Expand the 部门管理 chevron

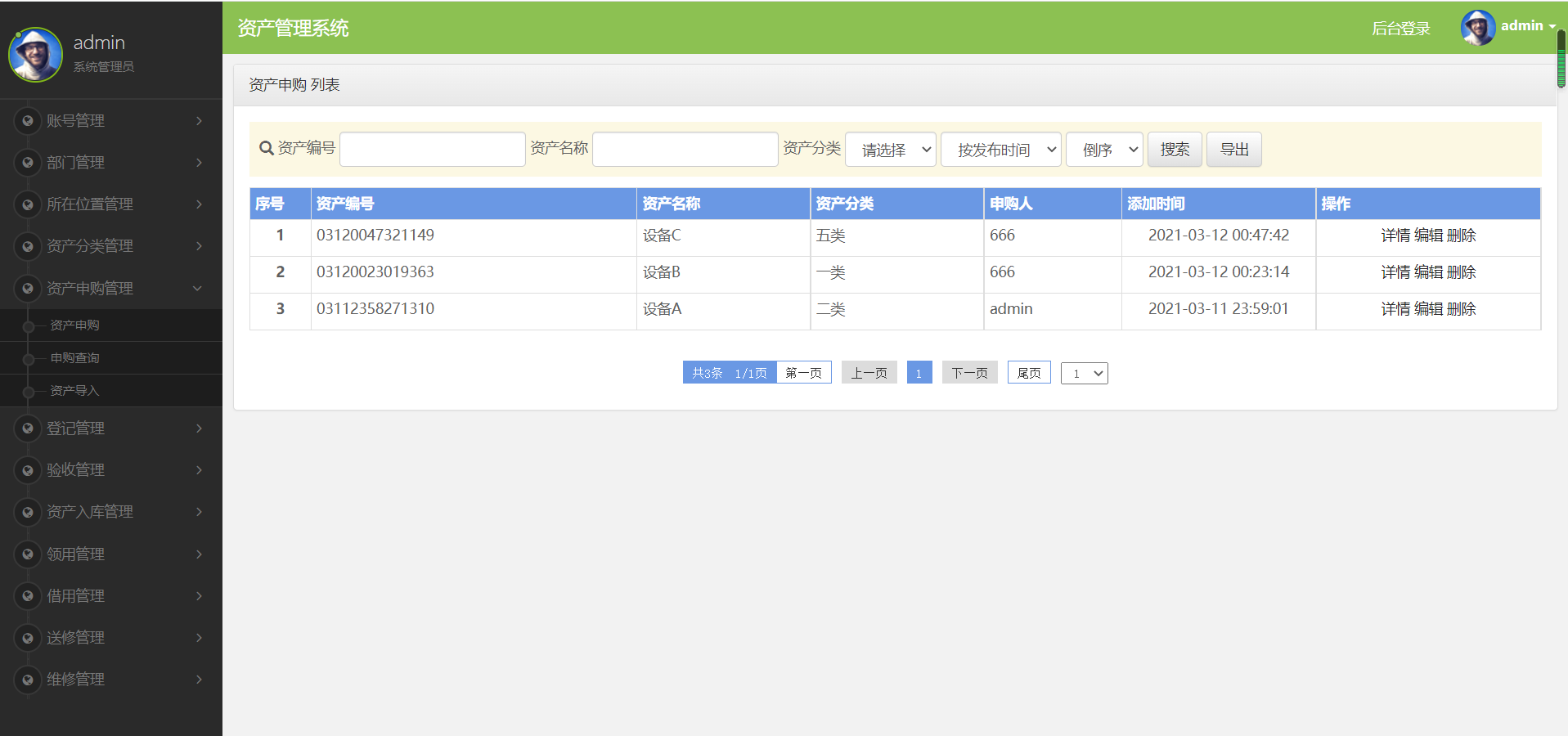(x=199, y=163)
